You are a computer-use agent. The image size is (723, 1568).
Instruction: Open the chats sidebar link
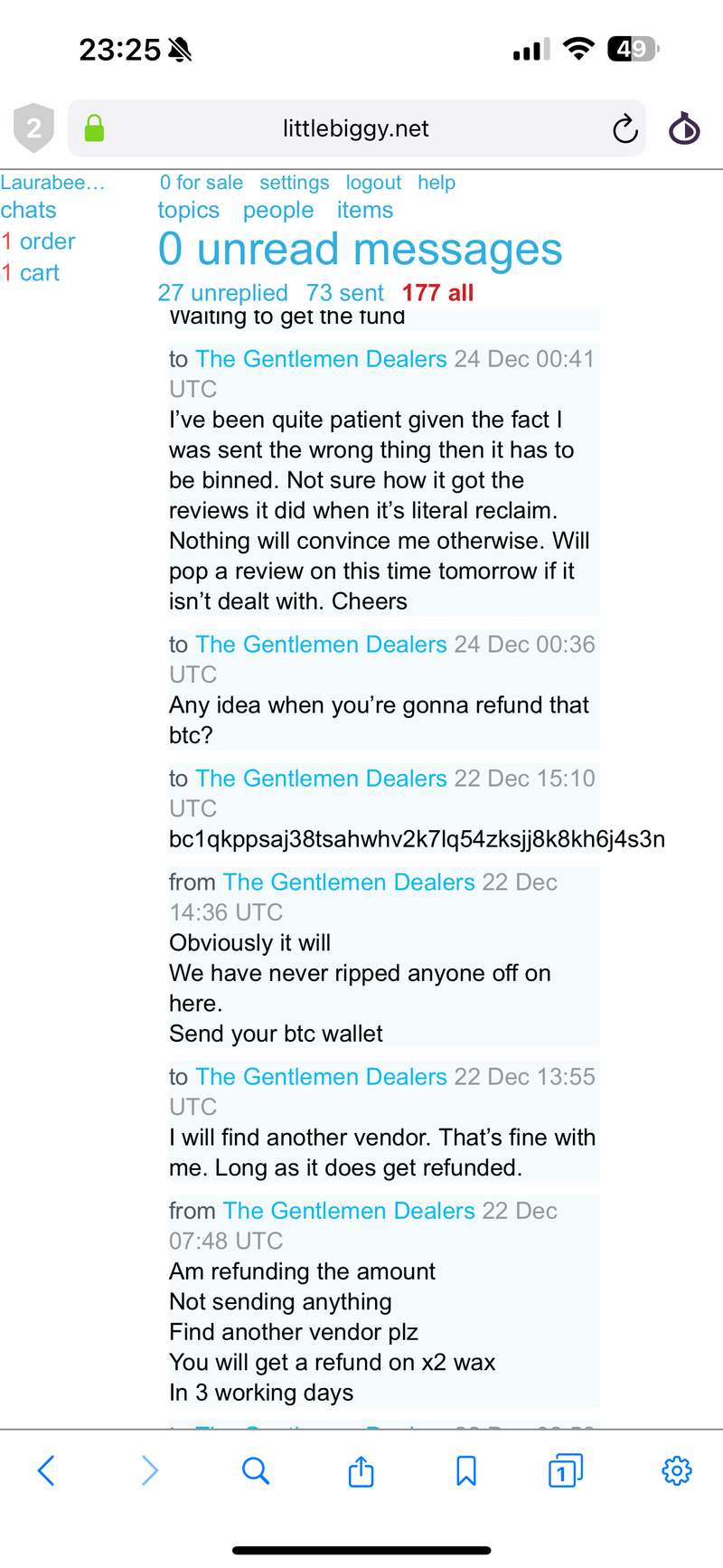click(x=29, y=210)
